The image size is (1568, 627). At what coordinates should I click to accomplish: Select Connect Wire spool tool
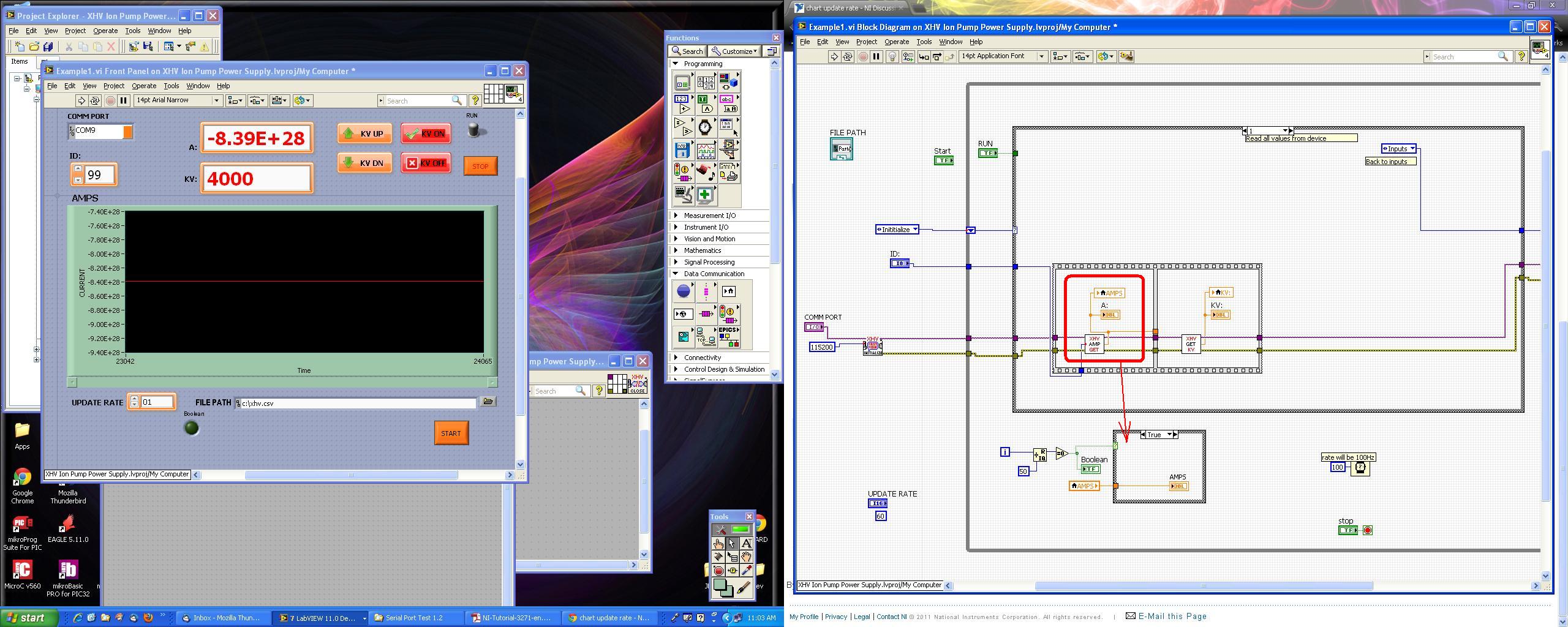[718, 557]
